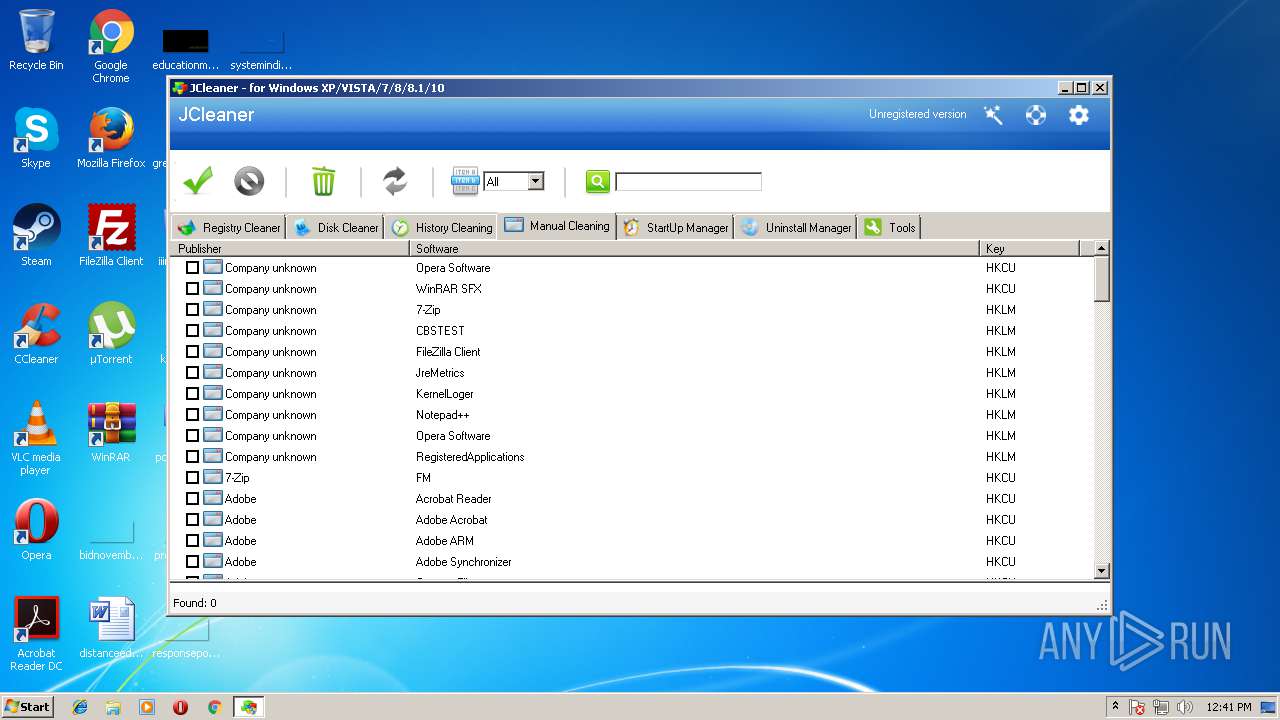
Task: Click Opera icon in the taskbar
Action: tap(180, 707)
